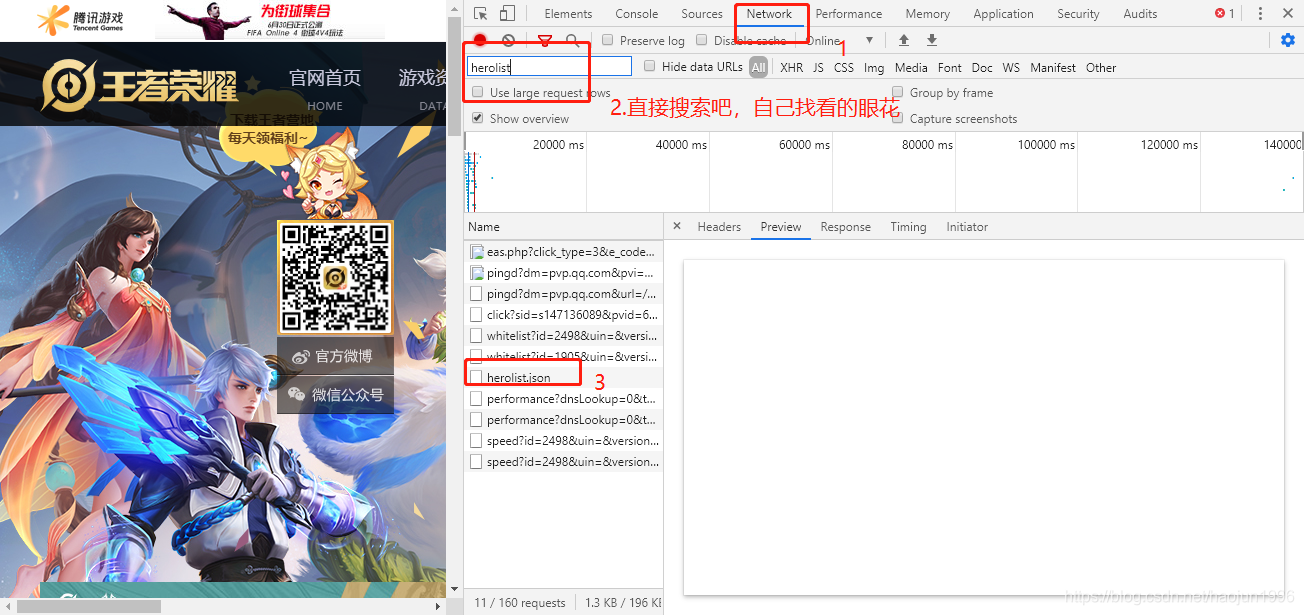This screenshot has width=1304, height=615.
Task: Show the Initiator tab
Action: tap(967, 227)
